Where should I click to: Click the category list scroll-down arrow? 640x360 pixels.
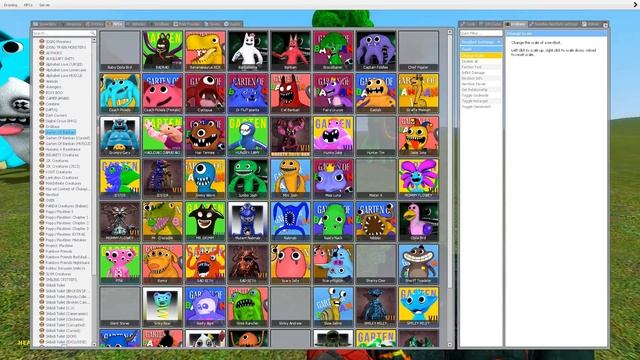click(x=94, y=344)
